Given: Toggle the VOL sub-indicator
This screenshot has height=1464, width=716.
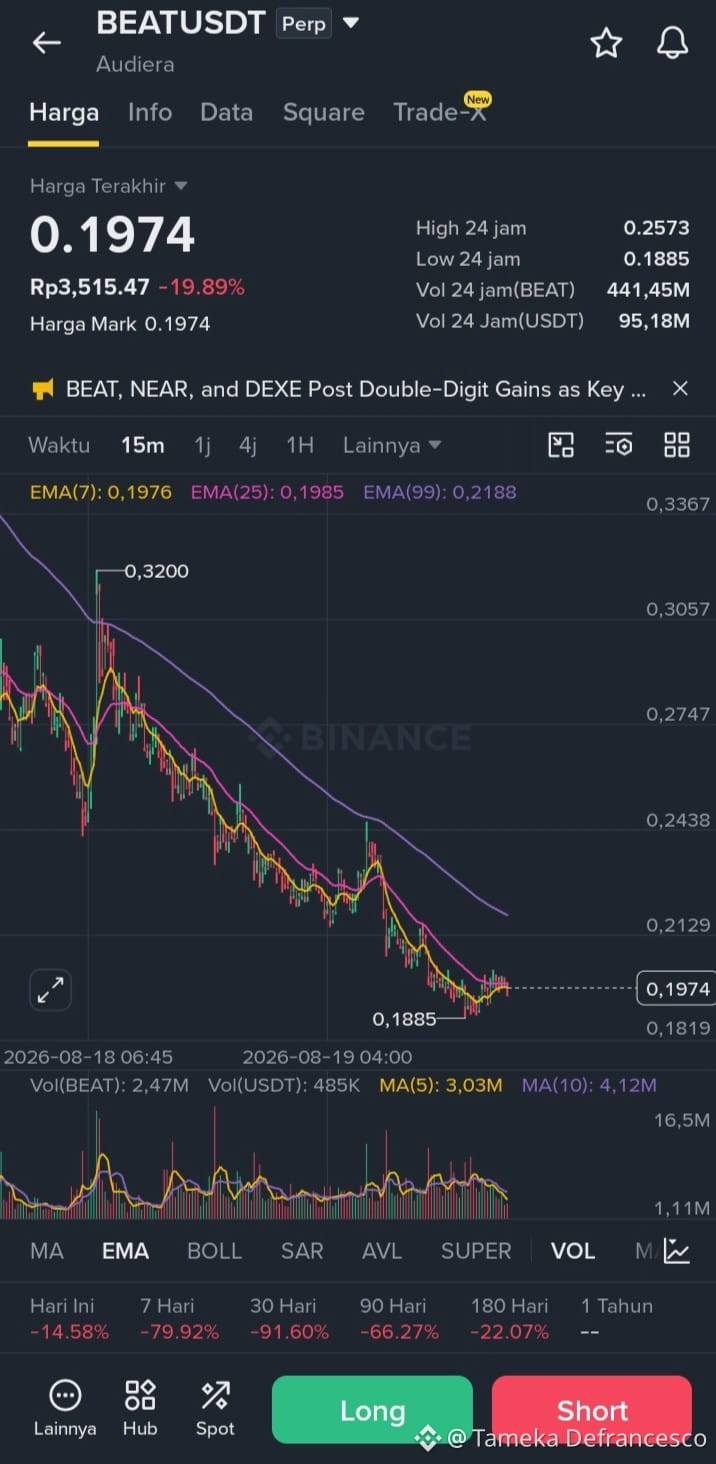Looking at the screenshot, I should coord(573,1251).
